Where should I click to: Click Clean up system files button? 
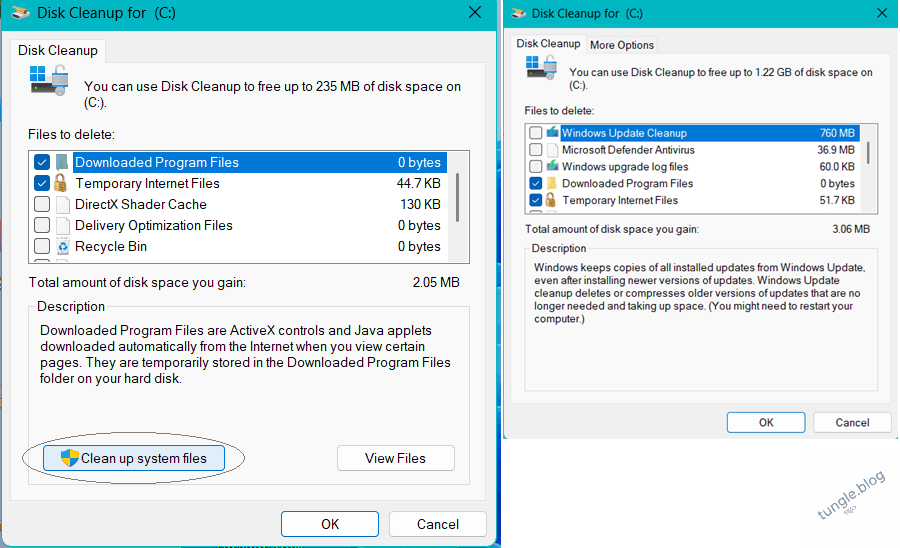pyautogui.click(x=134, y=458)
